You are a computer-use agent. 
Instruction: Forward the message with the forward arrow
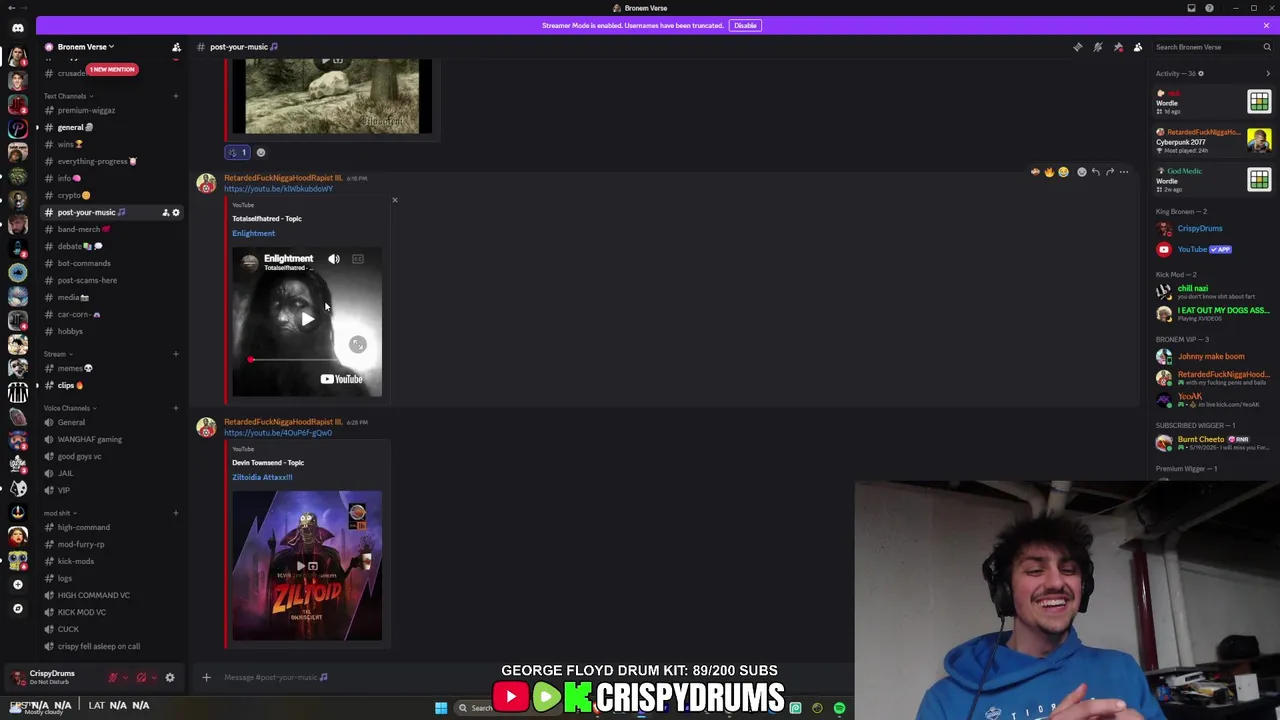click(1110, 172)
